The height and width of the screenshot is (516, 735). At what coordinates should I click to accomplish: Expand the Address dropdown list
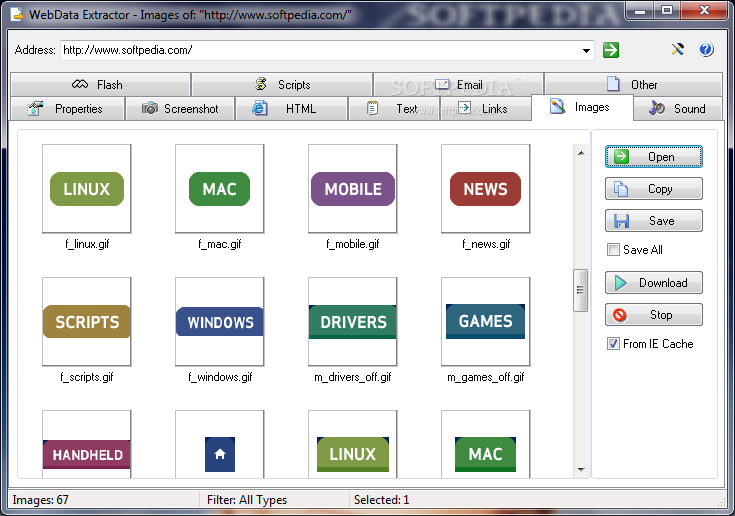coord(586,50)
